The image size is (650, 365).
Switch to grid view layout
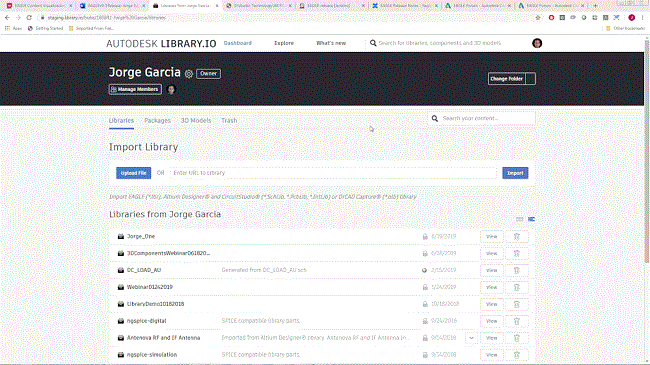(519, 219)
